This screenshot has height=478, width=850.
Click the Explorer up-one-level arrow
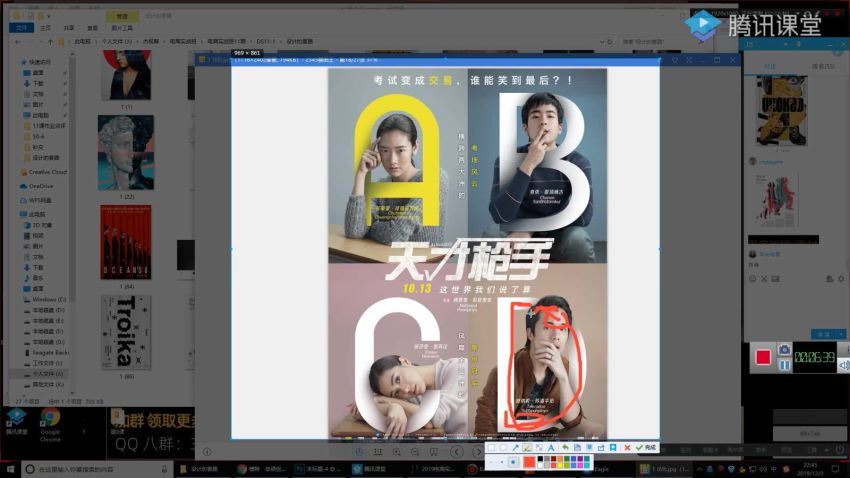pyautogui.click(x=50, y=42)
